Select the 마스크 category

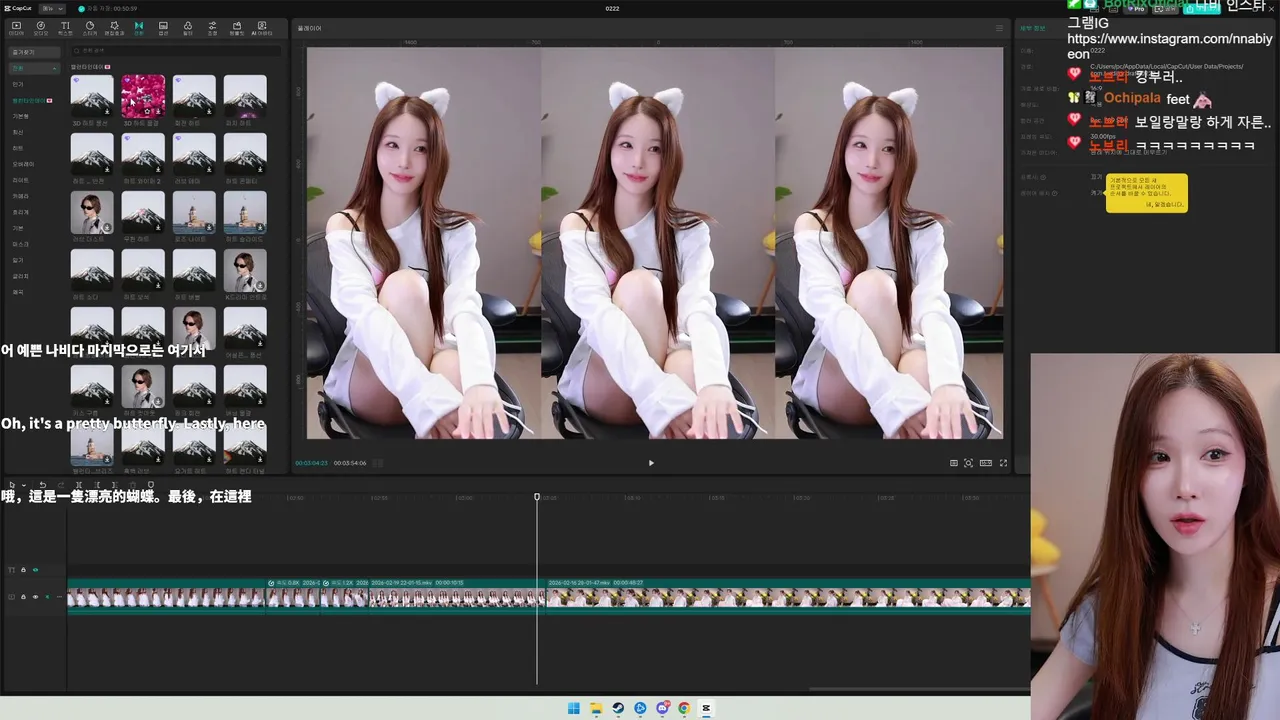click(21, 244)
